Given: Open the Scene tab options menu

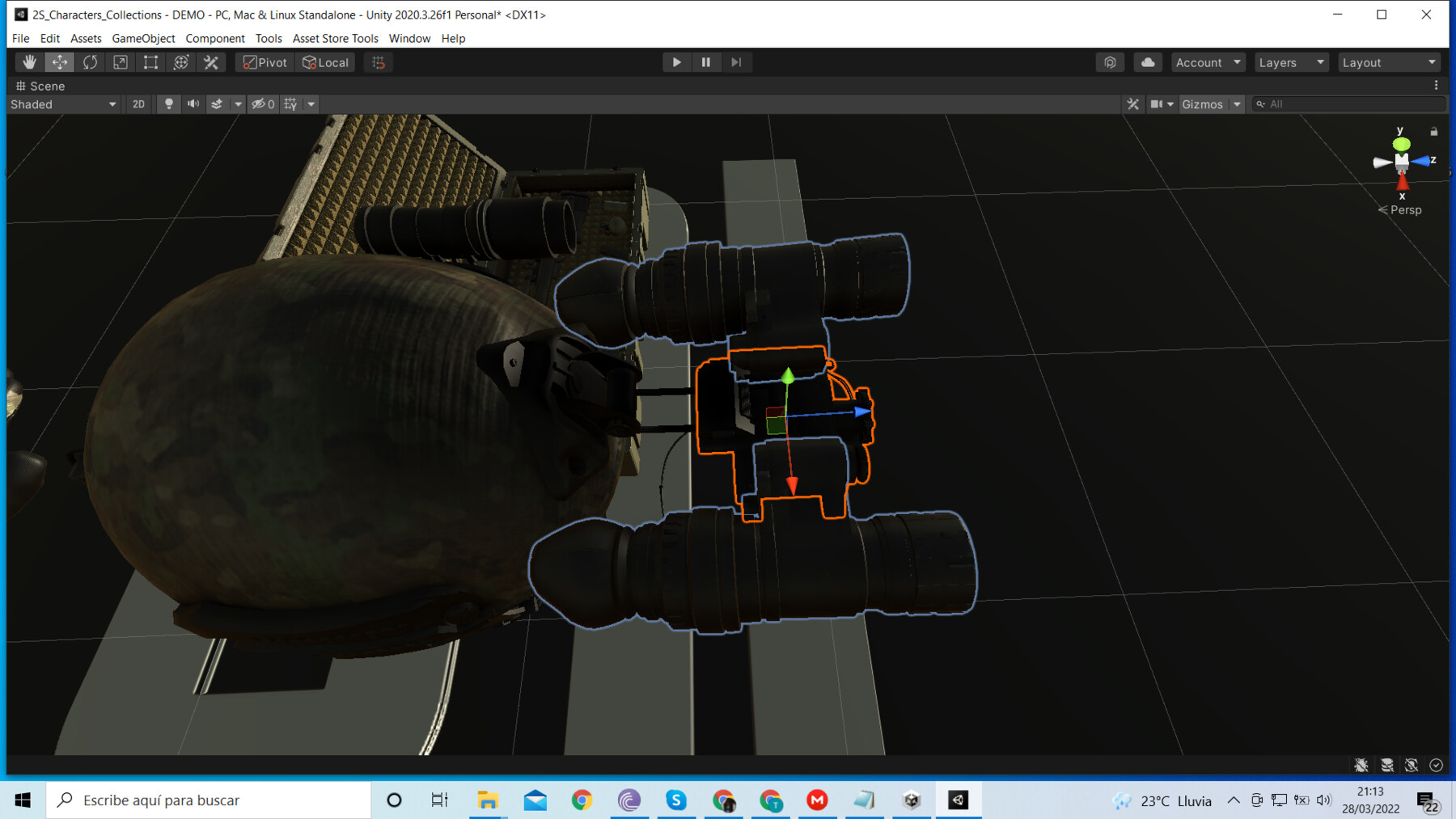Looking at the screenshot, I should click(1437, 86).
